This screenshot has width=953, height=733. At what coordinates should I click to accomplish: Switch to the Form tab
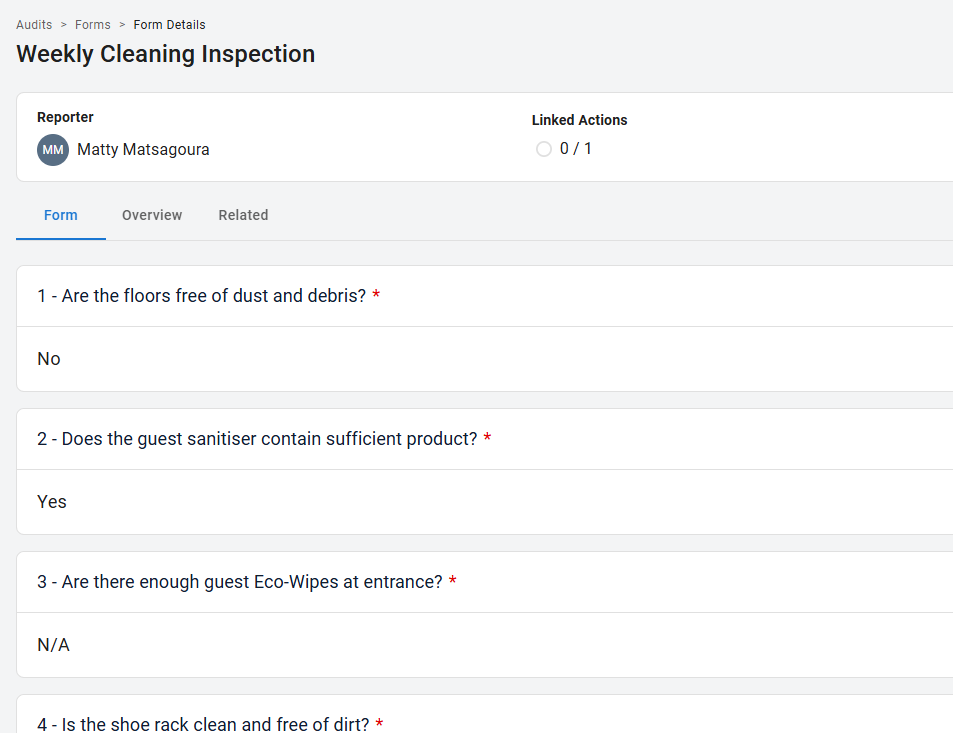coord(61,215)
